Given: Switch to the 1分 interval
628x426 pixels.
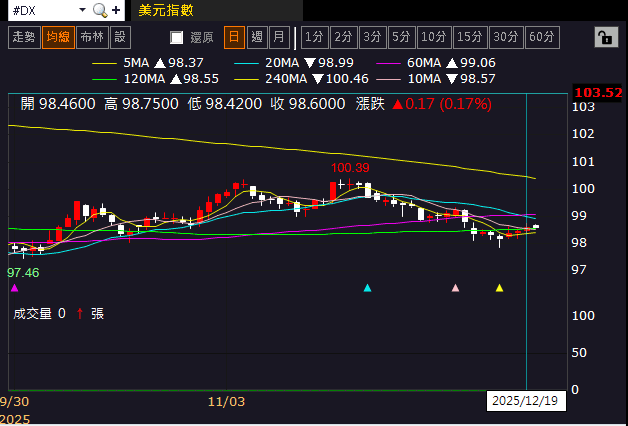Looking at the screenshot, I should tap(314, 37).
